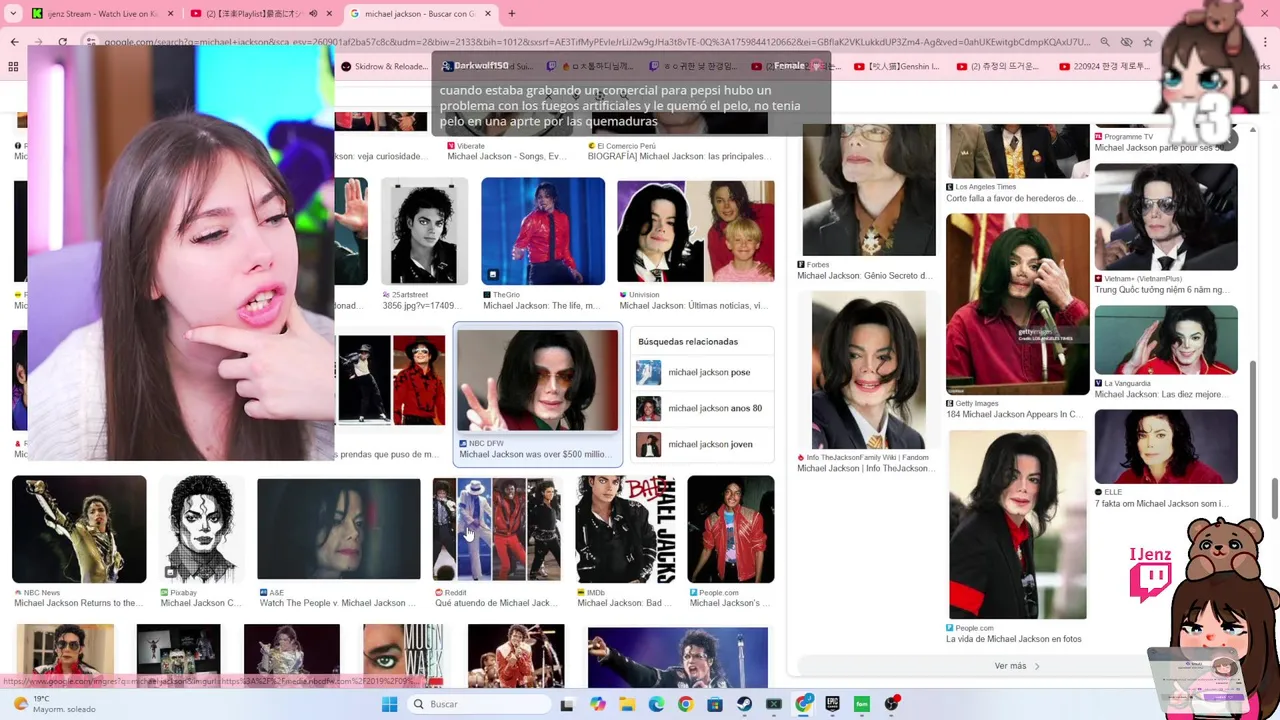Reload the Google search page

[62, 42]
